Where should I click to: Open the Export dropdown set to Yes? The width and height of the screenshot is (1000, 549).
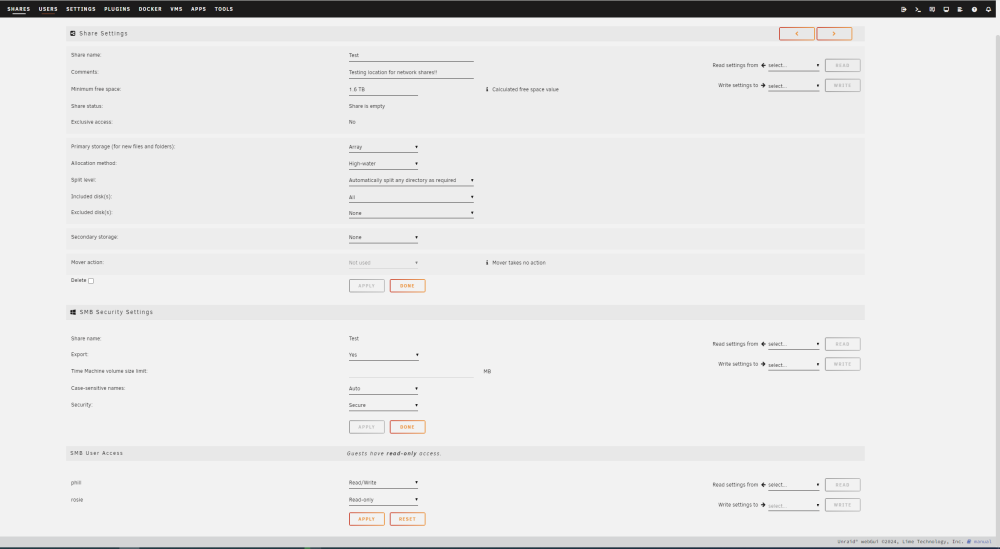[383, 355]
